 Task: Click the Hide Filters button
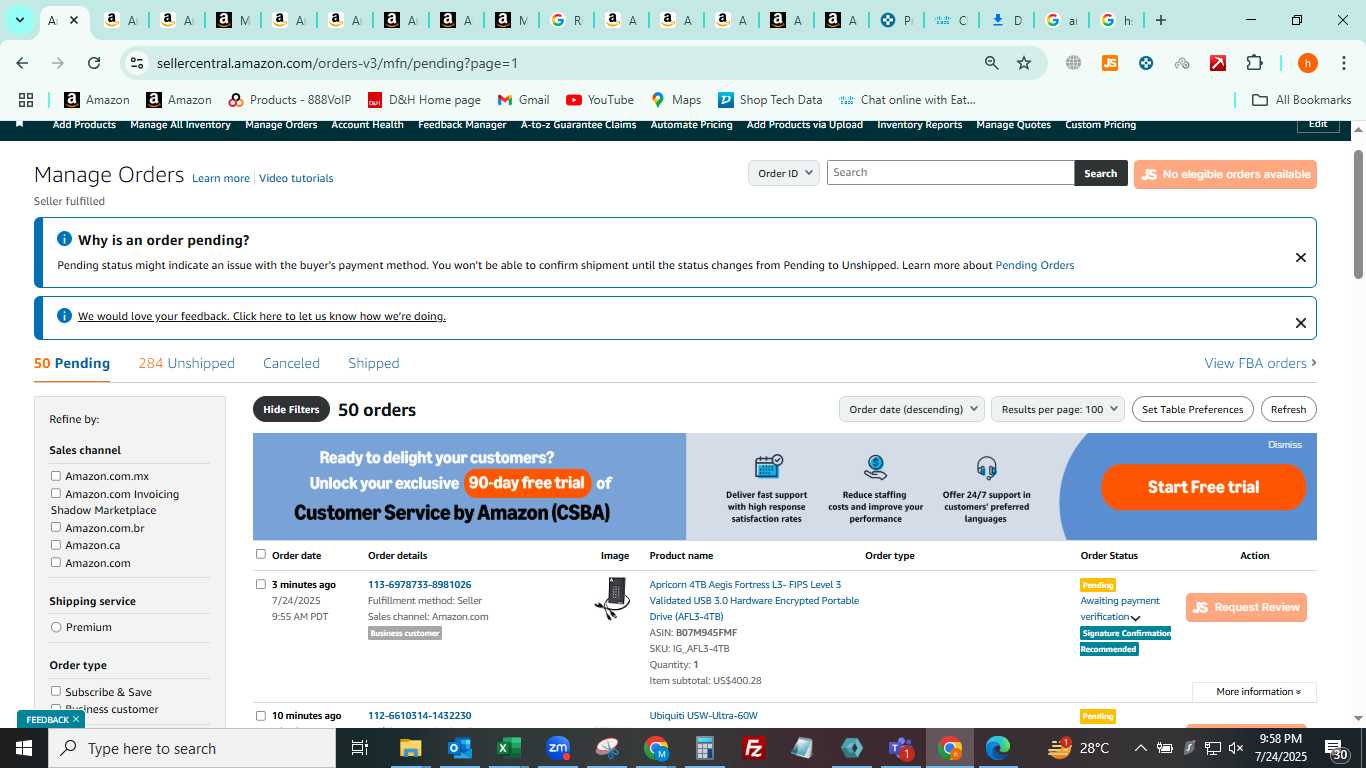pyautogui.click(x=291, y=409)
